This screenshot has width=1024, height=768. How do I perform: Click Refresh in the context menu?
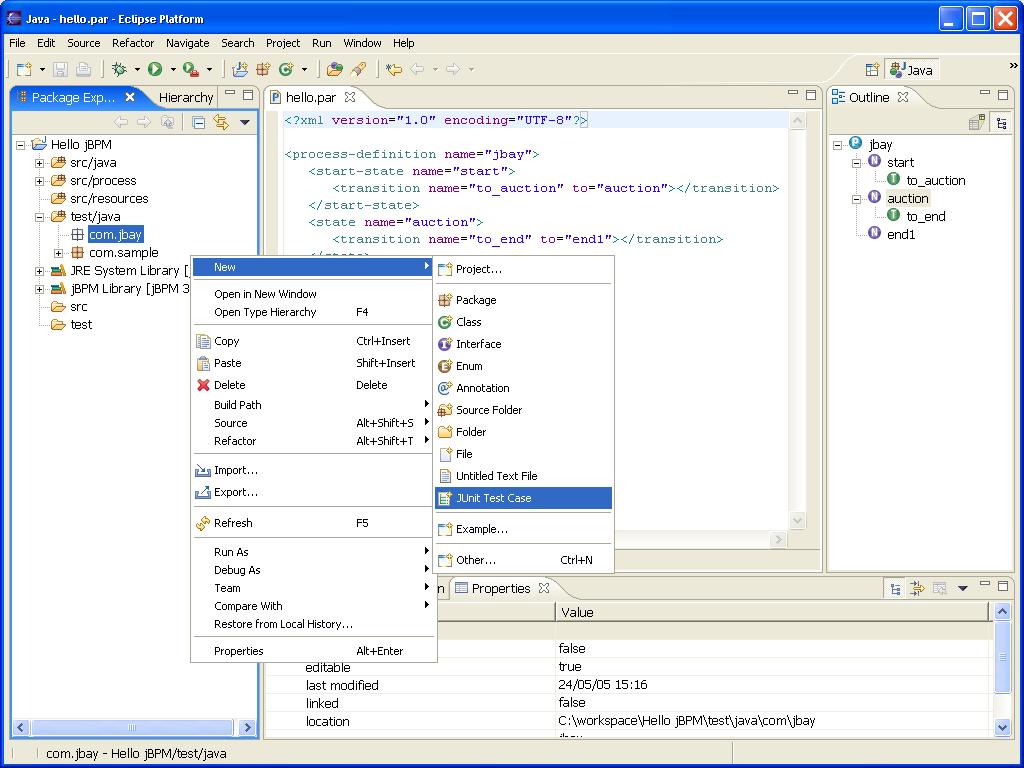tap(313, 523)
